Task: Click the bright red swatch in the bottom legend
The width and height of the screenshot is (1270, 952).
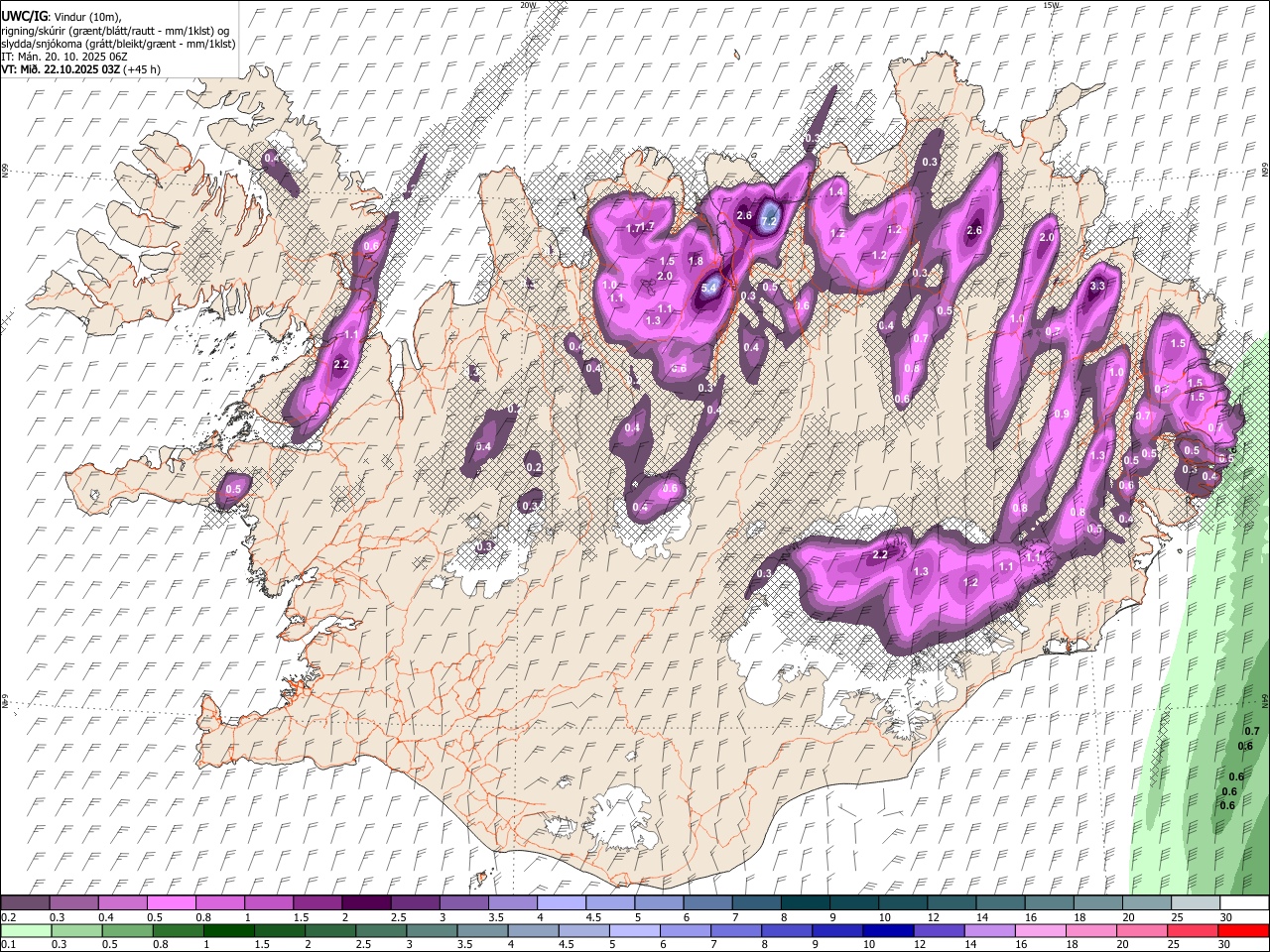Action: point(1243,930)
